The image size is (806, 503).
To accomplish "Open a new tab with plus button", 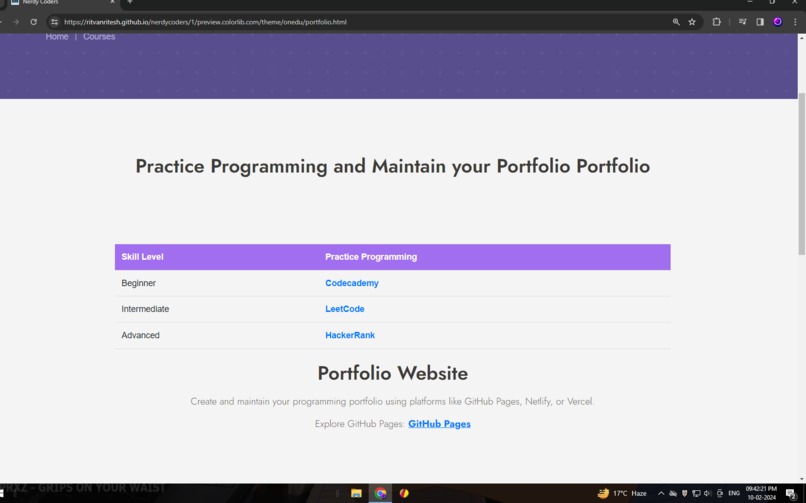I will pyautogui.click(x=130, y=2).
